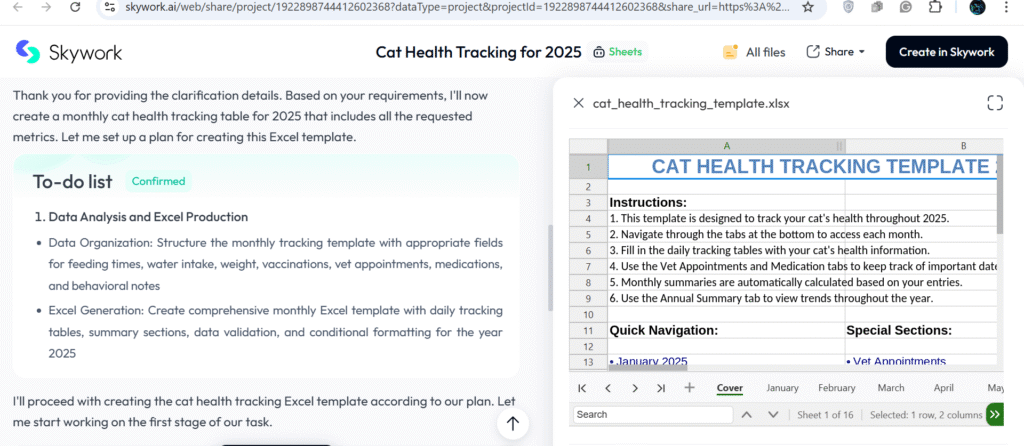Switch to the January sheet tab
The height and width of the screenshot is (446, 1024).
click(782, 388)
